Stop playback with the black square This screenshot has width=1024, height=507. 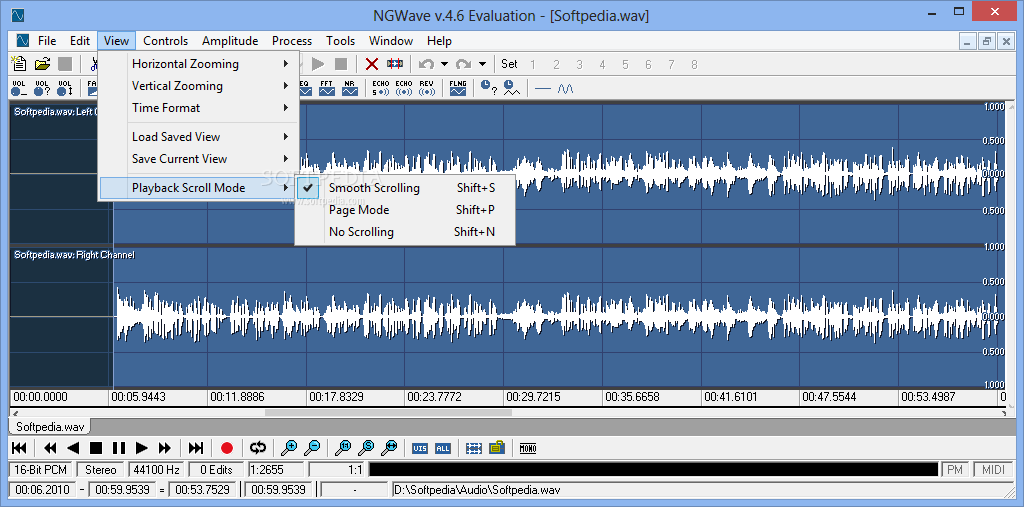(x=96, y=448)
